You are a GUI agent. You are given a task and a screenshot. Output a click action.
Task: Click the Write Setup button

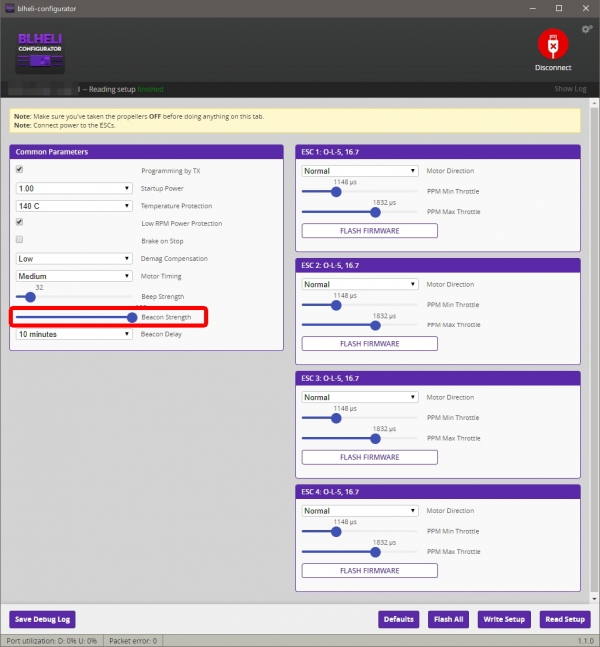(504, 619)
